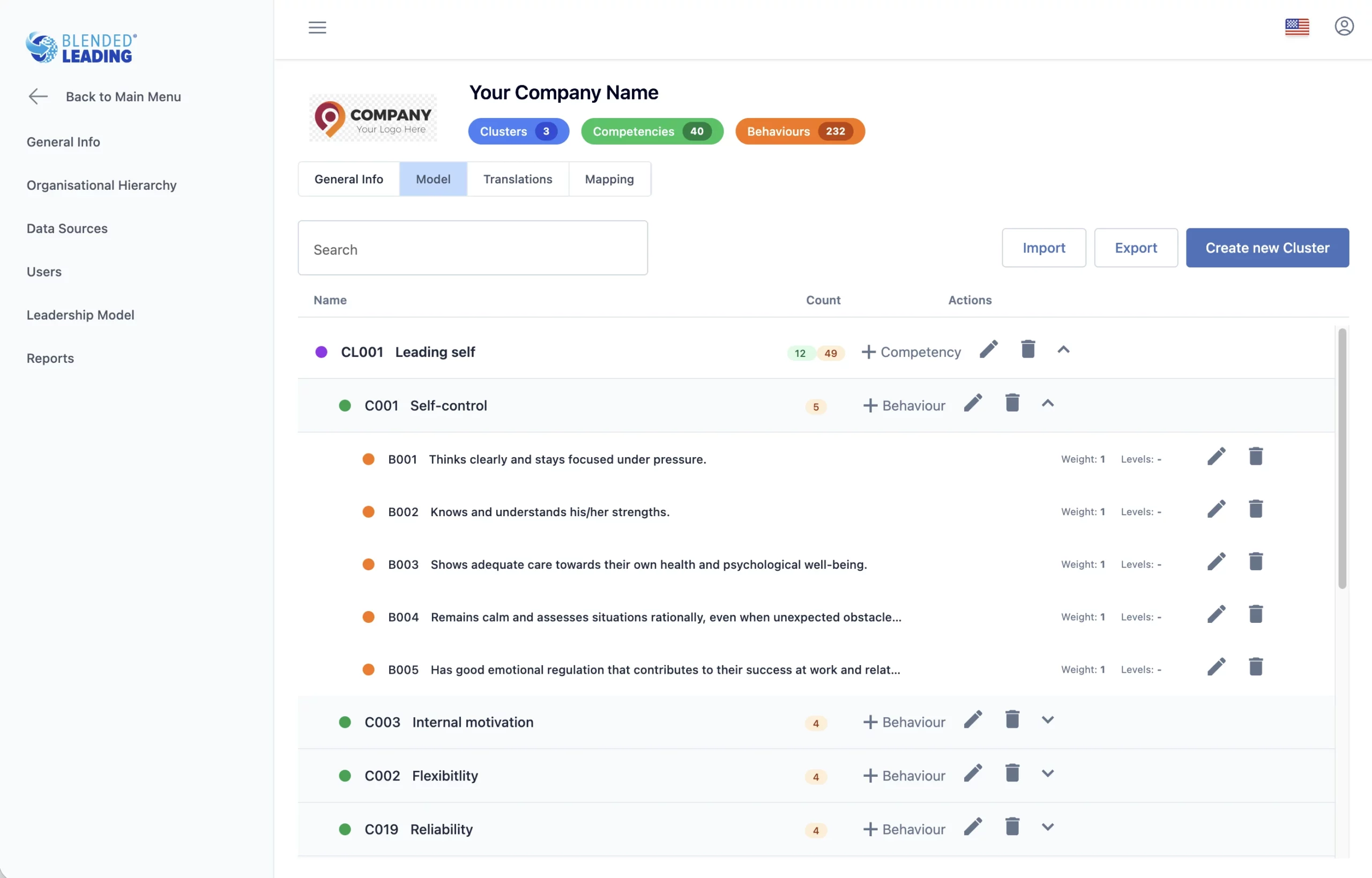Collapse the CL001 Leading self cluster

coord(1063,349)
